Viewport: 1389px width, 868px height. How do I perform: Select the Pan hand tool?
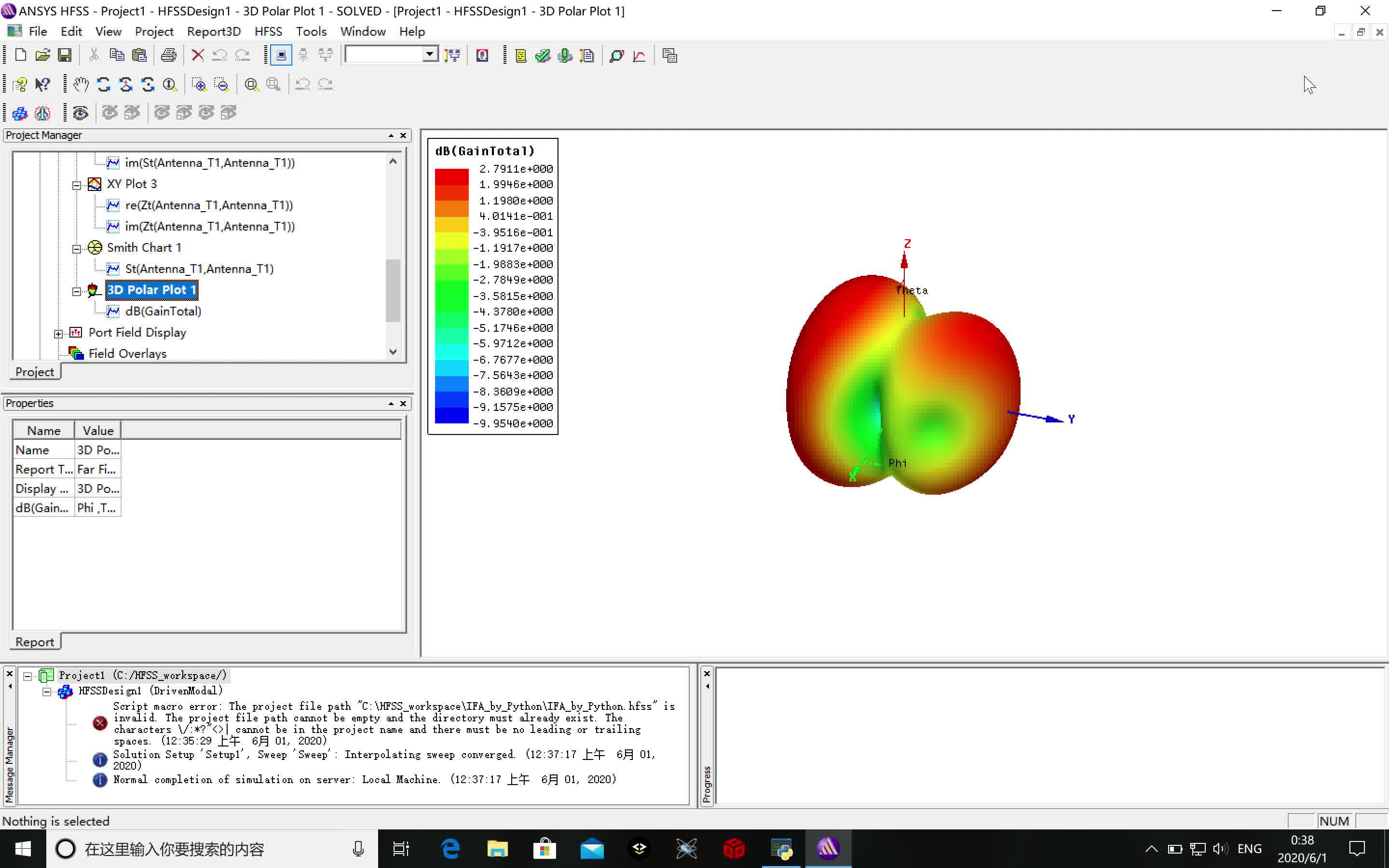click(x=81, y=84)
